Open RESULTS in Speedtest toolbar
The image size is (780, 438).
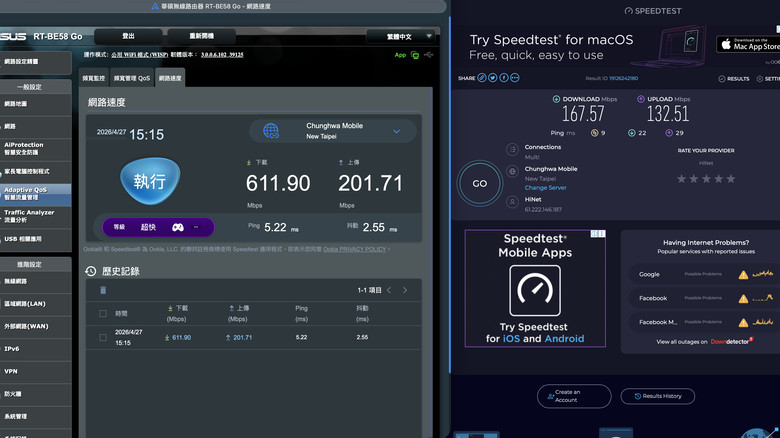(734, 79)
